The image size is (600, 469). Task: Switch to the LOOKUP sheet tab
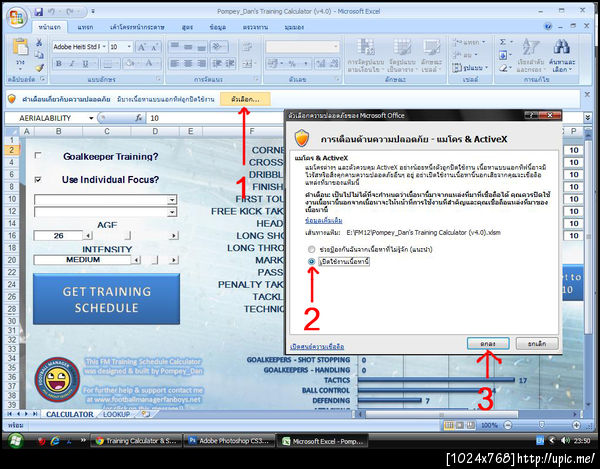(116, 414)
